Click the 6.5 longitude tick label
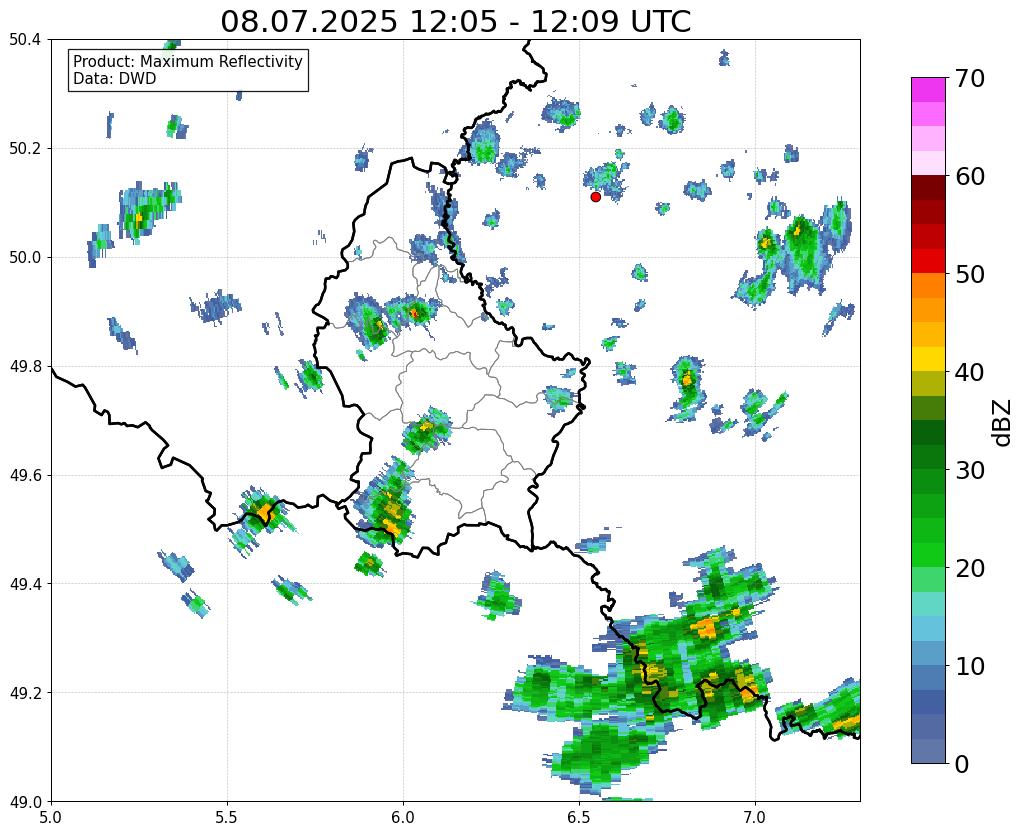The width and height of the screenshot is (1023, 834). pos(579,817)
